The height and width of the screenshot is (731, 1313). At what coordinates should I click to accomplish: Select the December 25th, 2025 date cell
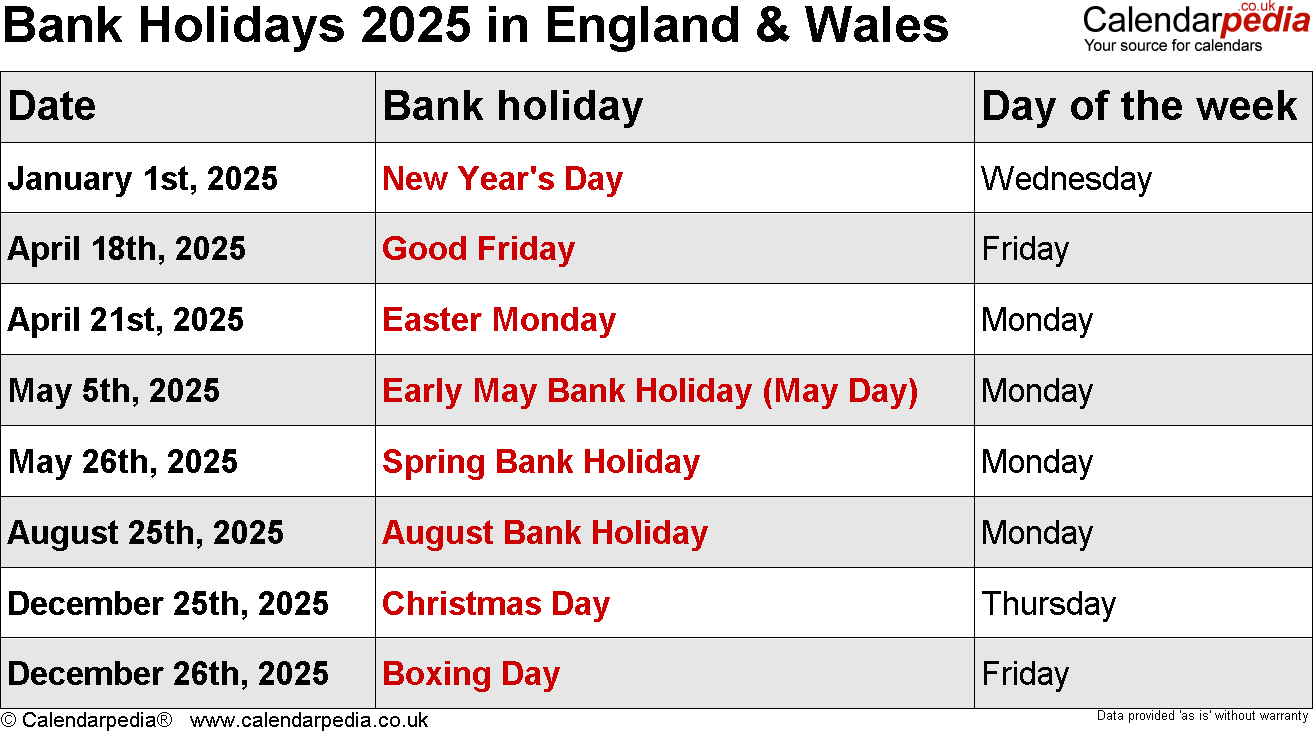tap(168, 604)
